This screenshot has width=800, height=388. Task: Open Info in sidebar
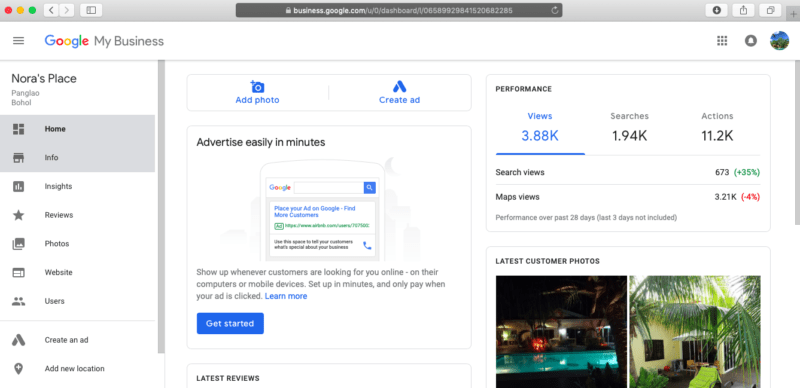coord(78,158)
